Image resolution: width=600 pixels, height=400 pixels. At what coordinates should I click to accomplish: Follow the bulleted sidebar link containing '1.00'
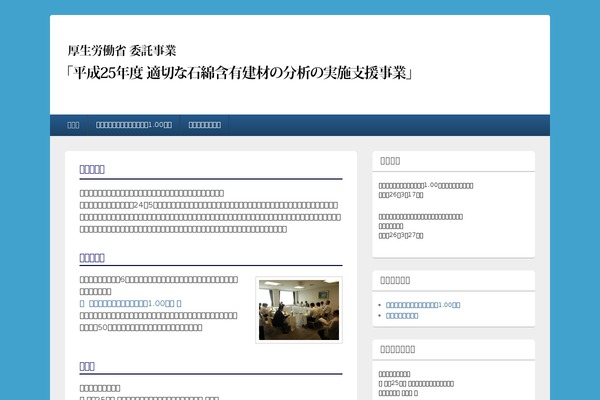423,305
